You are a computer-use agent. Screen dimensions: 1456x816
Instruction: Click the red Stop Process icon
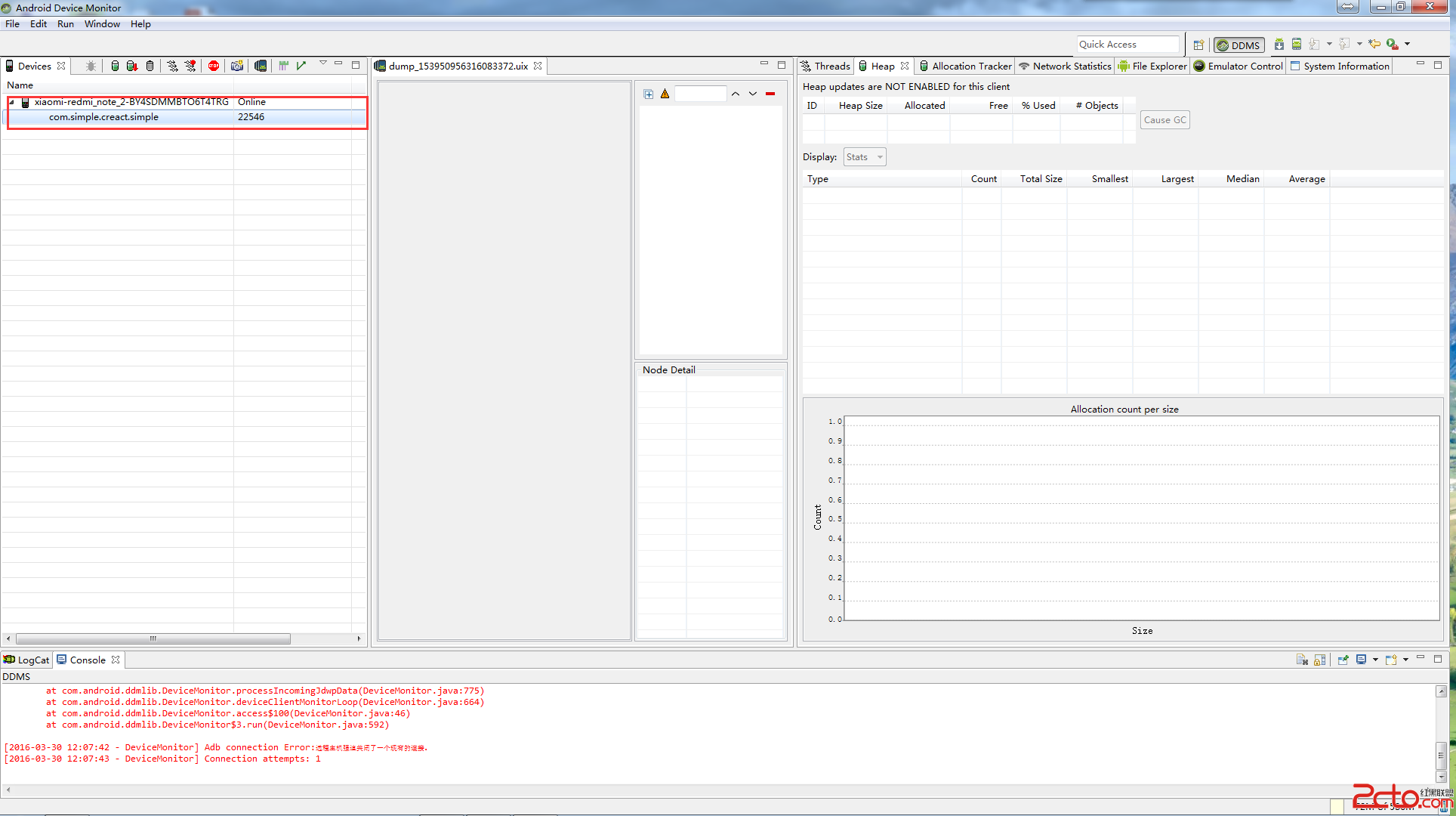(x=214, y=66)
